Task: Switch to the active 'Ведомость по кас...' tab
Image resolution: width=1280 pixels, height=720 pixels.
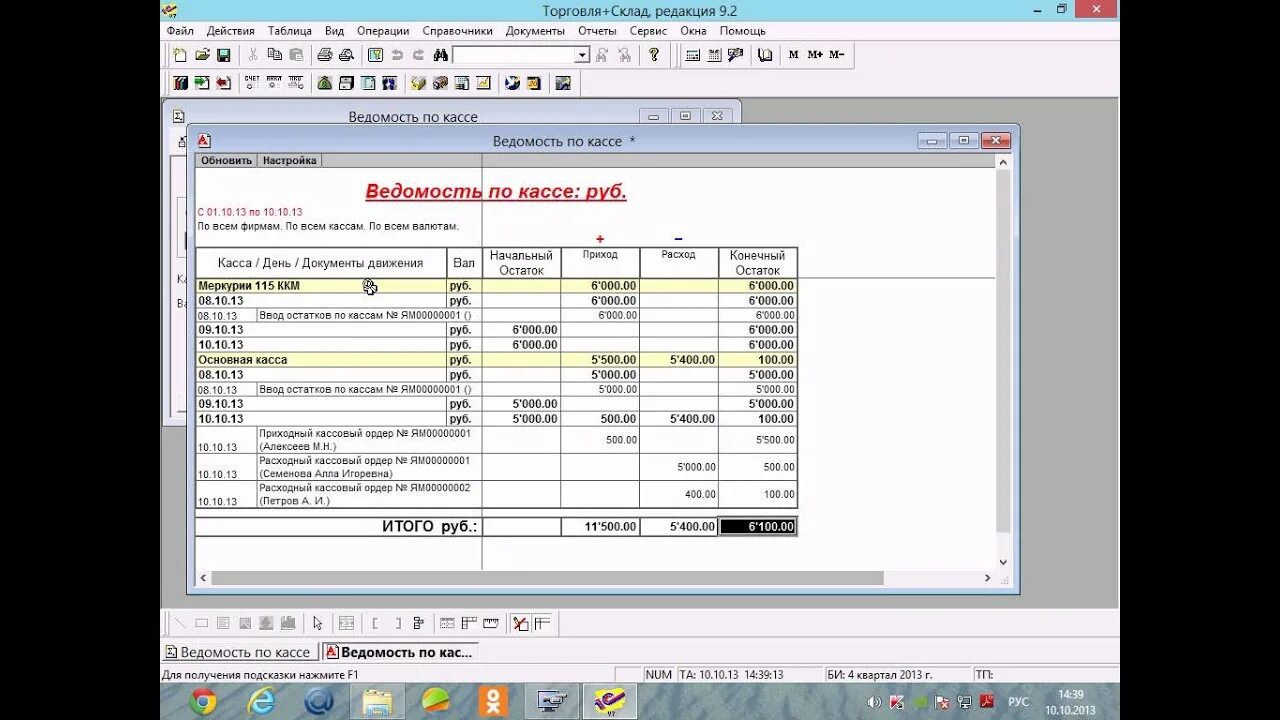Action: click(x=400, y=652)
